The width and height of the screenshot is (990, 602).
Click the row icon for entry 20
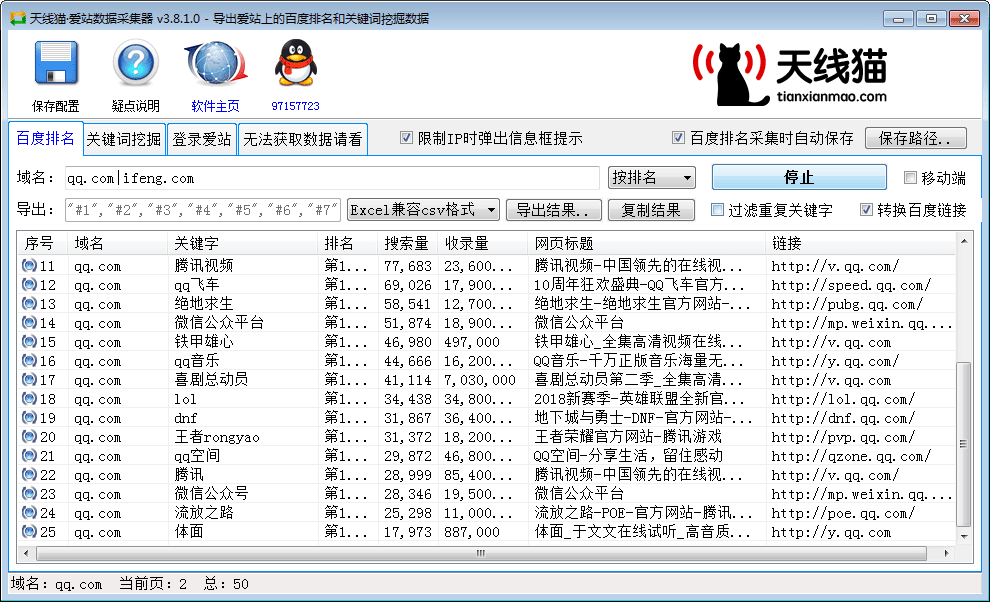pyautogui.click(x=29, y=436)
